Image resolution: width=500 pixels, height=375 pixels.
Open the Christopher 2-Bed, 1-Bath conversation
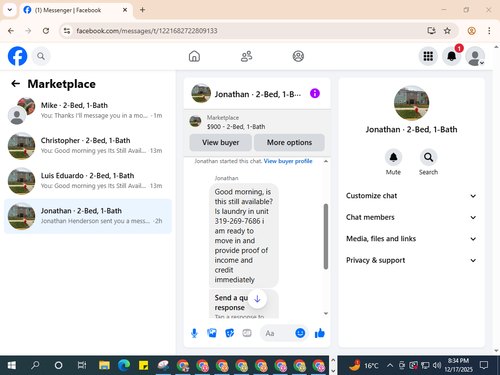click(x=88, y=146)
